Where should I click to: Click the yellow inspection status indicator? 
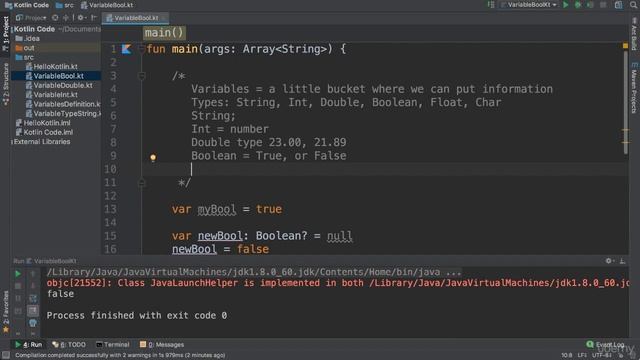[x=625, y=47]
